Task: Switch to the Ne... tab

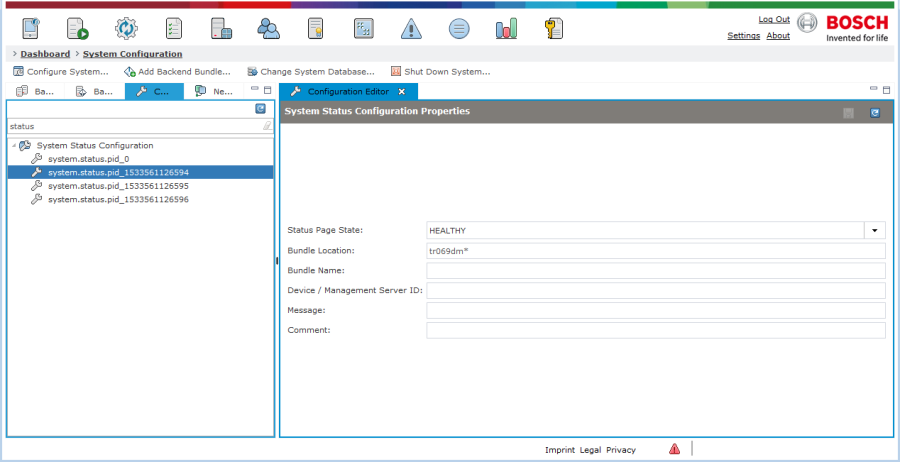Action: click(214, 91)
